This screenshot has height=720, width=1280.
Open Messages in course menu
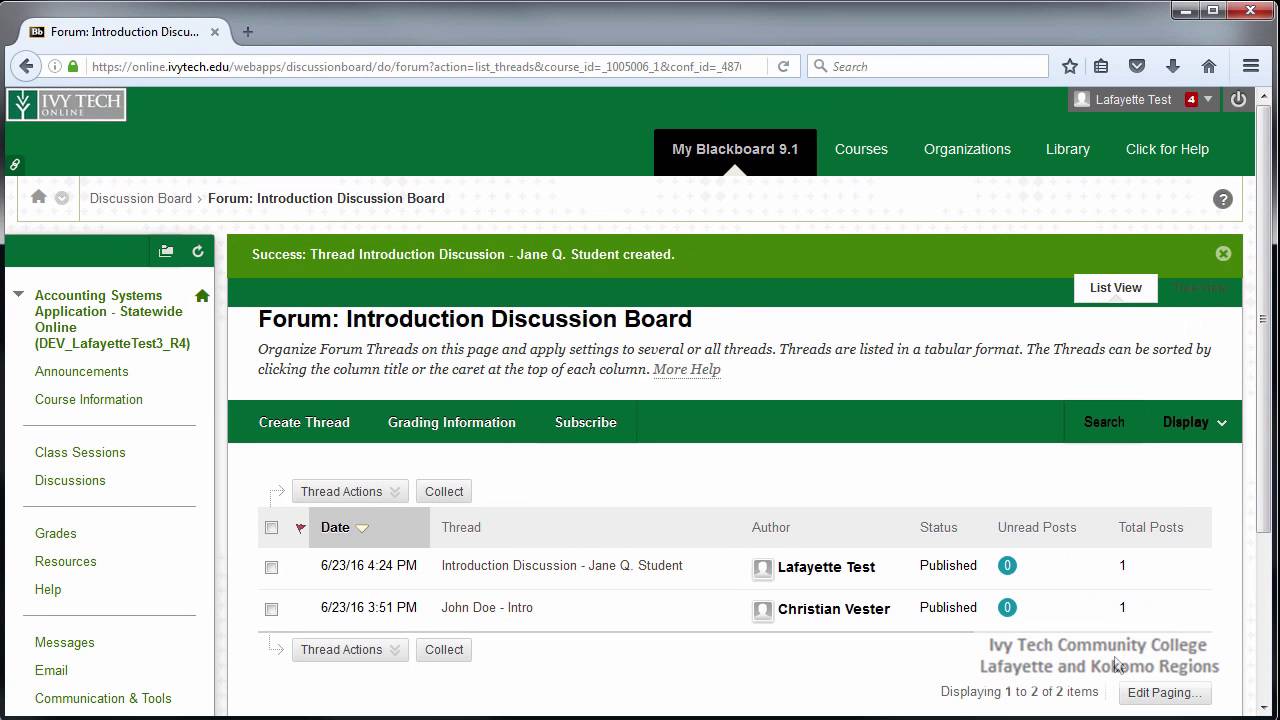(x=65, y=642)
